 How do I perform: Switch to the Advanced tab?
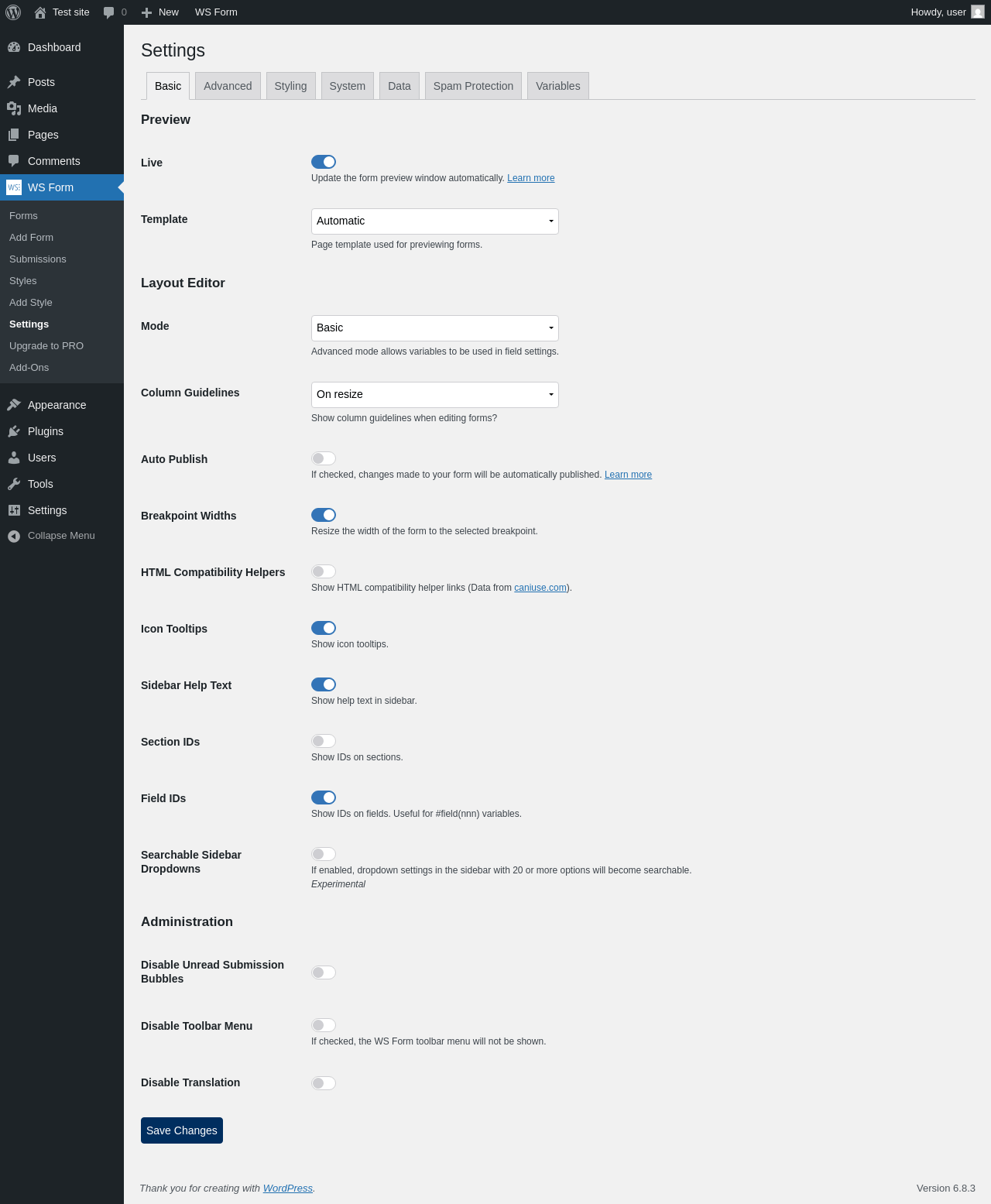click(x=228, y=86)
